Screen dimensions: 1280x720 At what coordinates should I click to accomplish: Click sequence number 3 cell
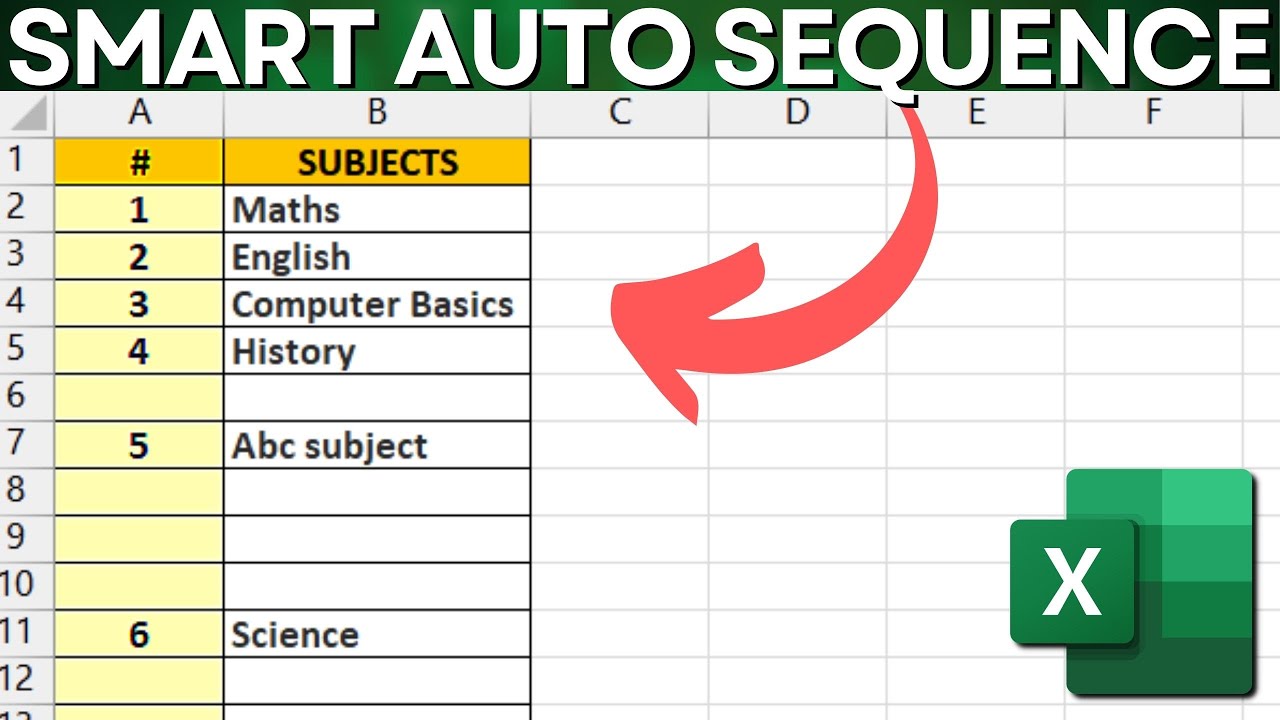pyautogui.click(x=139, y=303)
